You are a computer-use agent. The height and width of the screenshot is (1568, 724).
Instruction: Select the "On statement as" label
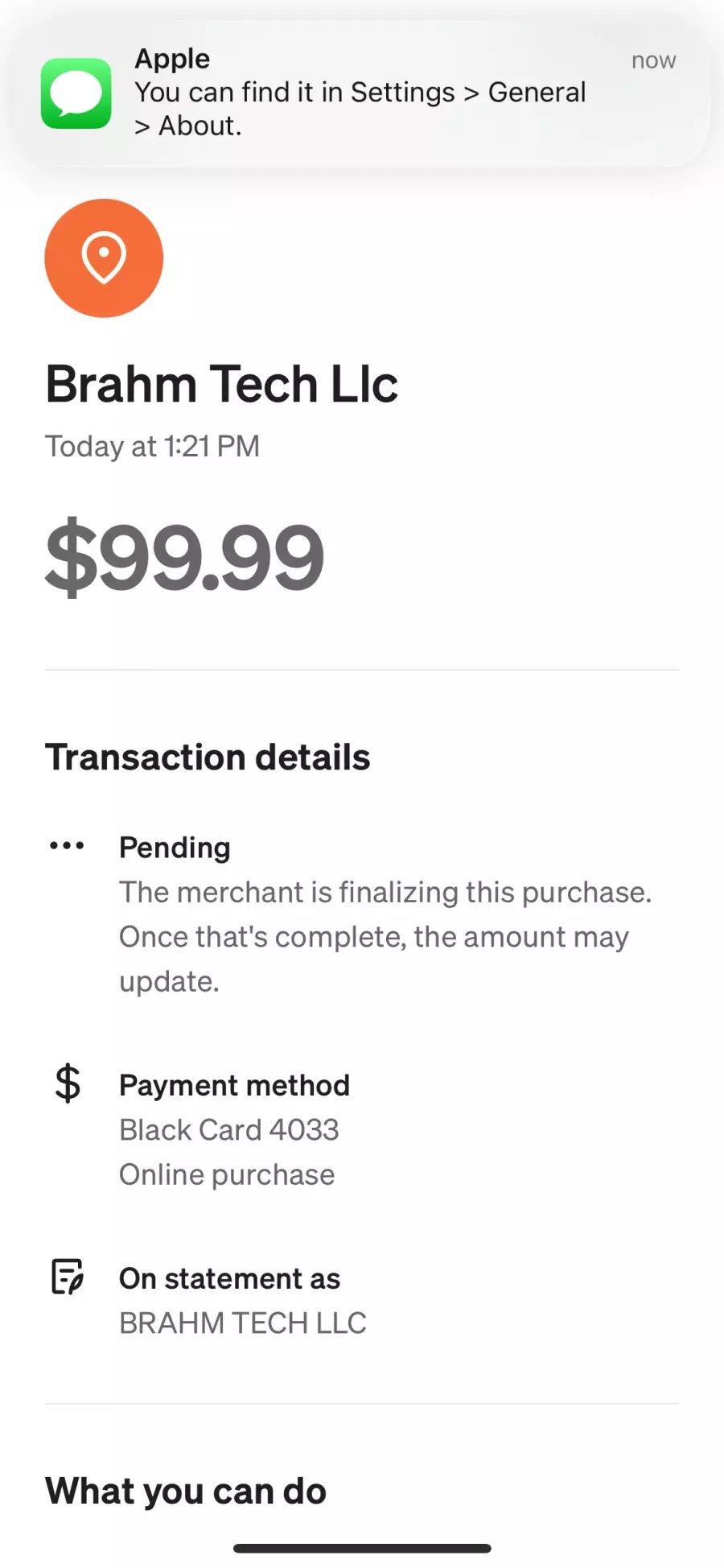pos(229,1278)
